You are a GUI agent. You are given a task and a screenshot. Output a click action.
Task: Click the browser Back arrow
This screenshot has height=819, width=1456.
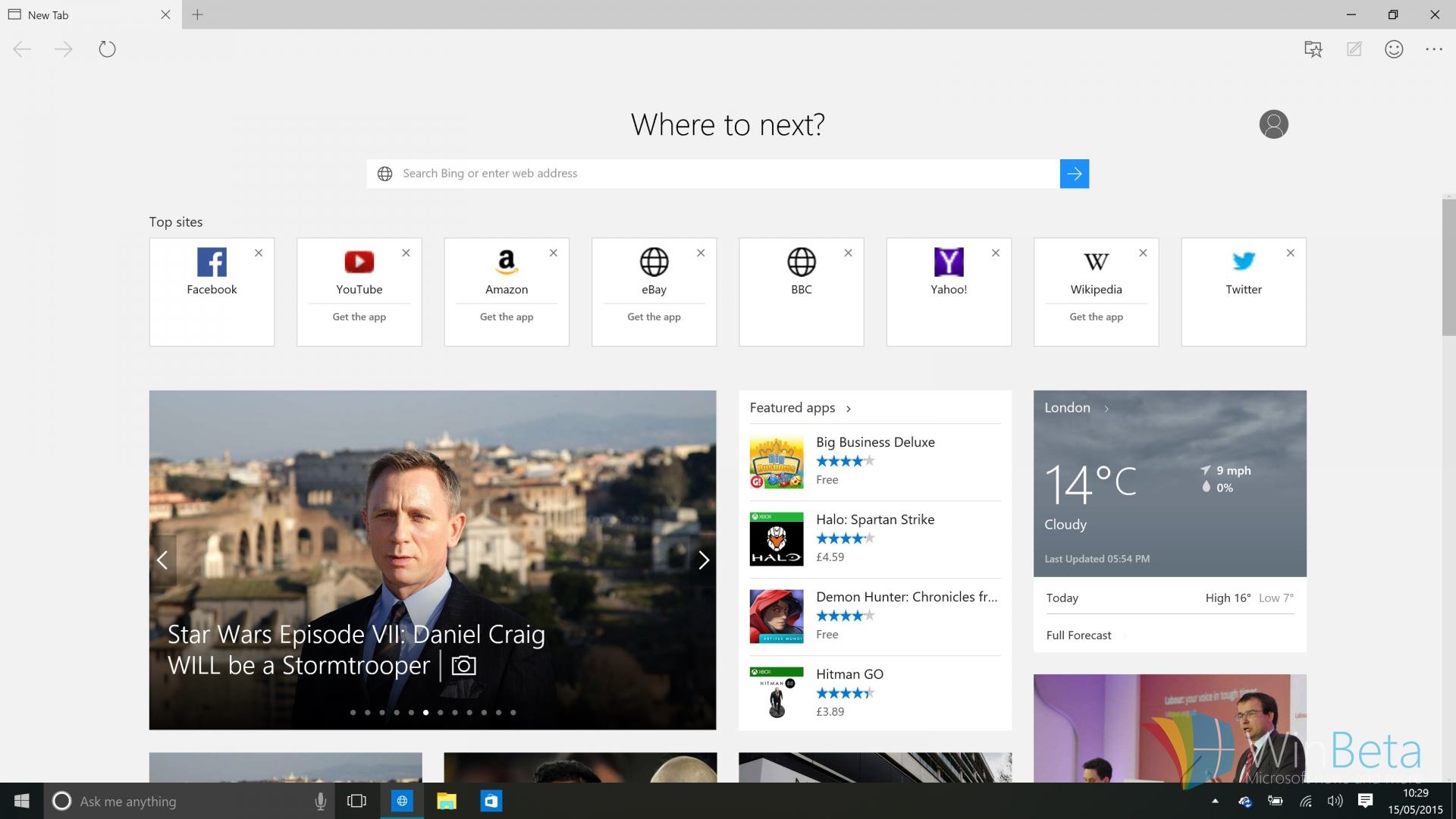click(22, 49)
